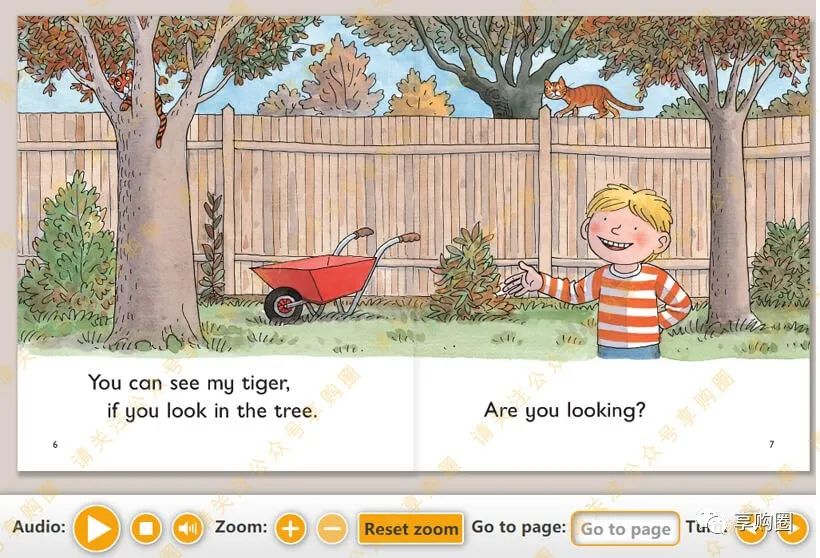This screenshot has width=820, height=558.
Task: Play the page audio
Action: 97,528
